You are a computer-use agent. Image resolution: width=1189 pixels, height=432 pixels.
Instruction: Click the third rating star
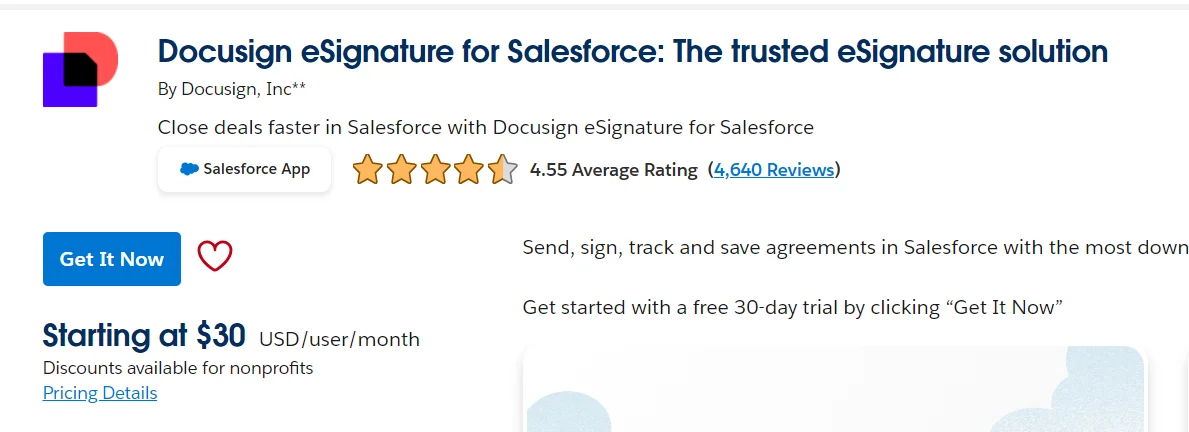tap(435, 170)
